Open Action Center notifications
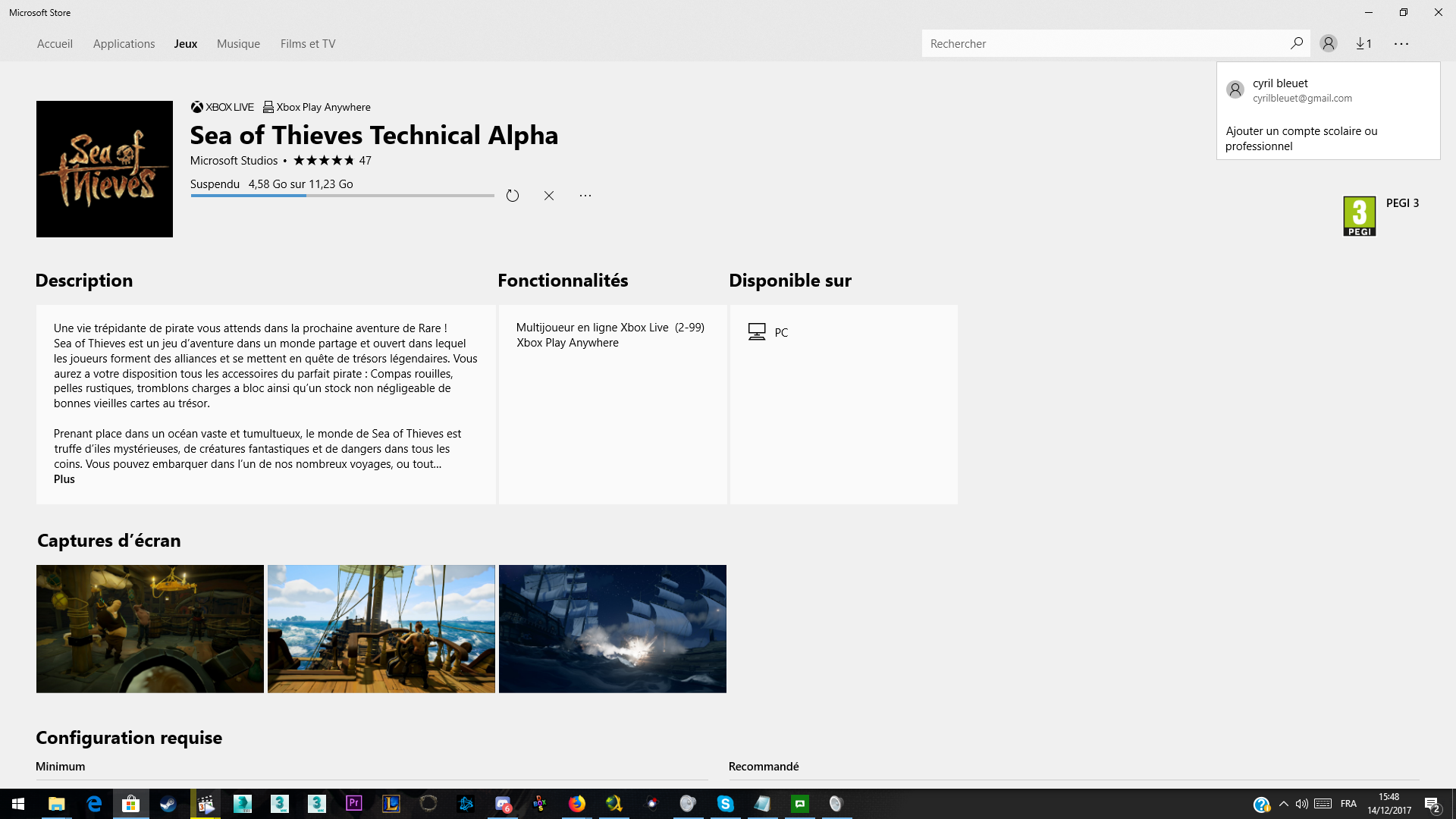 [x=1432, y=804]
